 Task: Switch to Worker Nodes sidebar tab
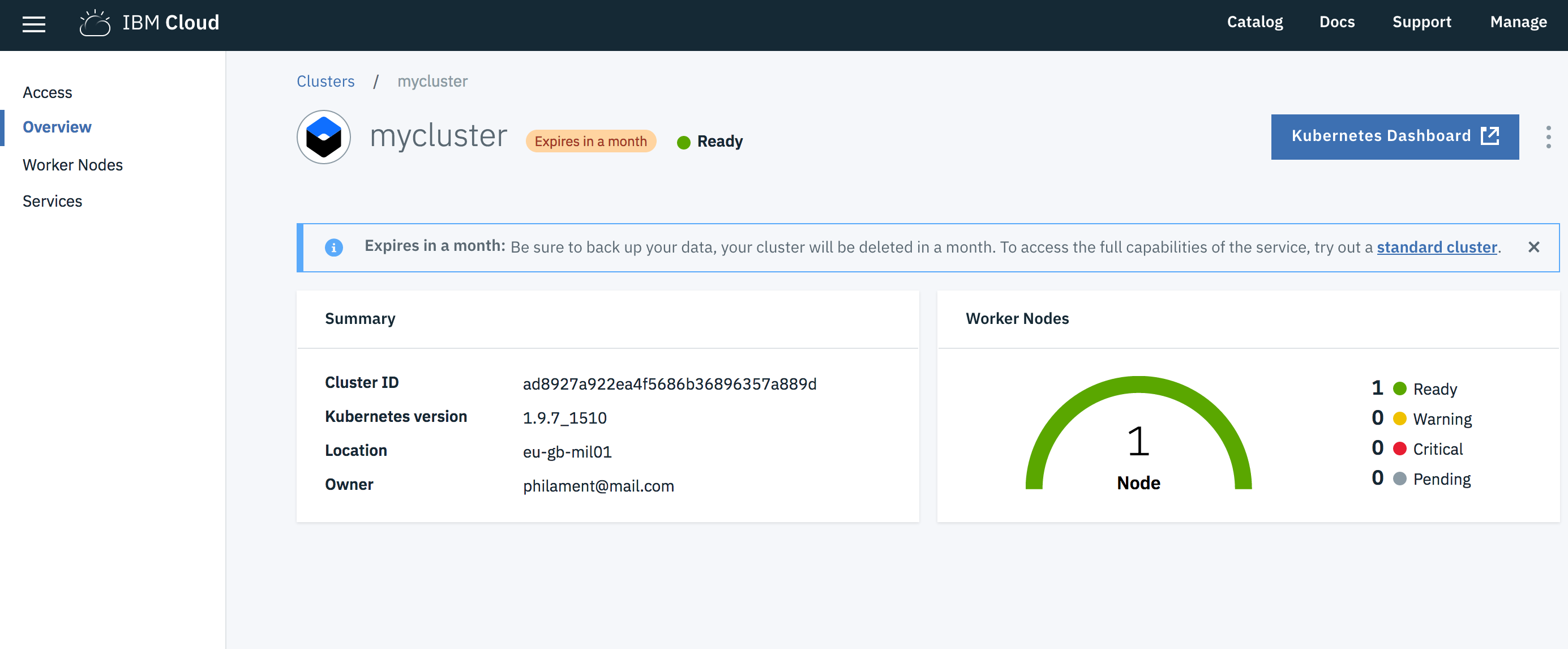(72, 165)
